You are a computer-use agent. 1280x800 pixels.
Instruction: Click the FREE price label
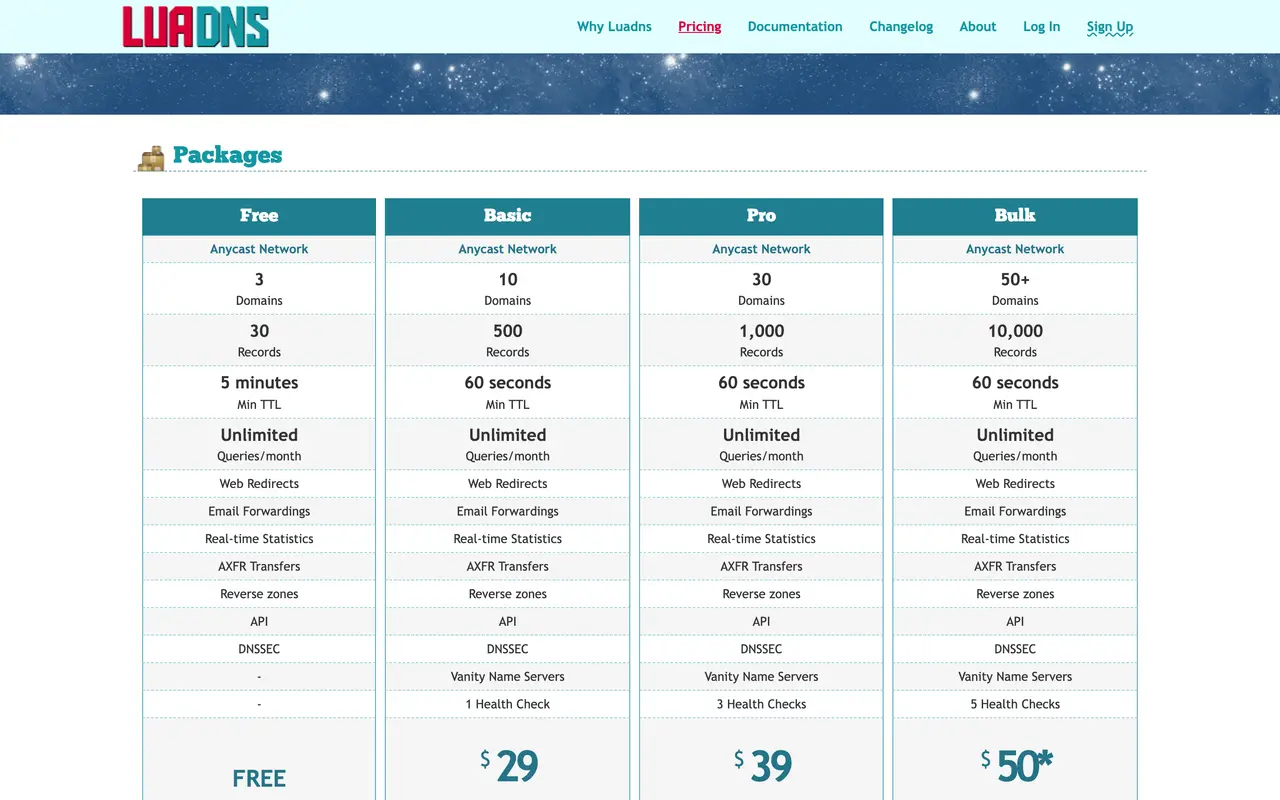259,778
